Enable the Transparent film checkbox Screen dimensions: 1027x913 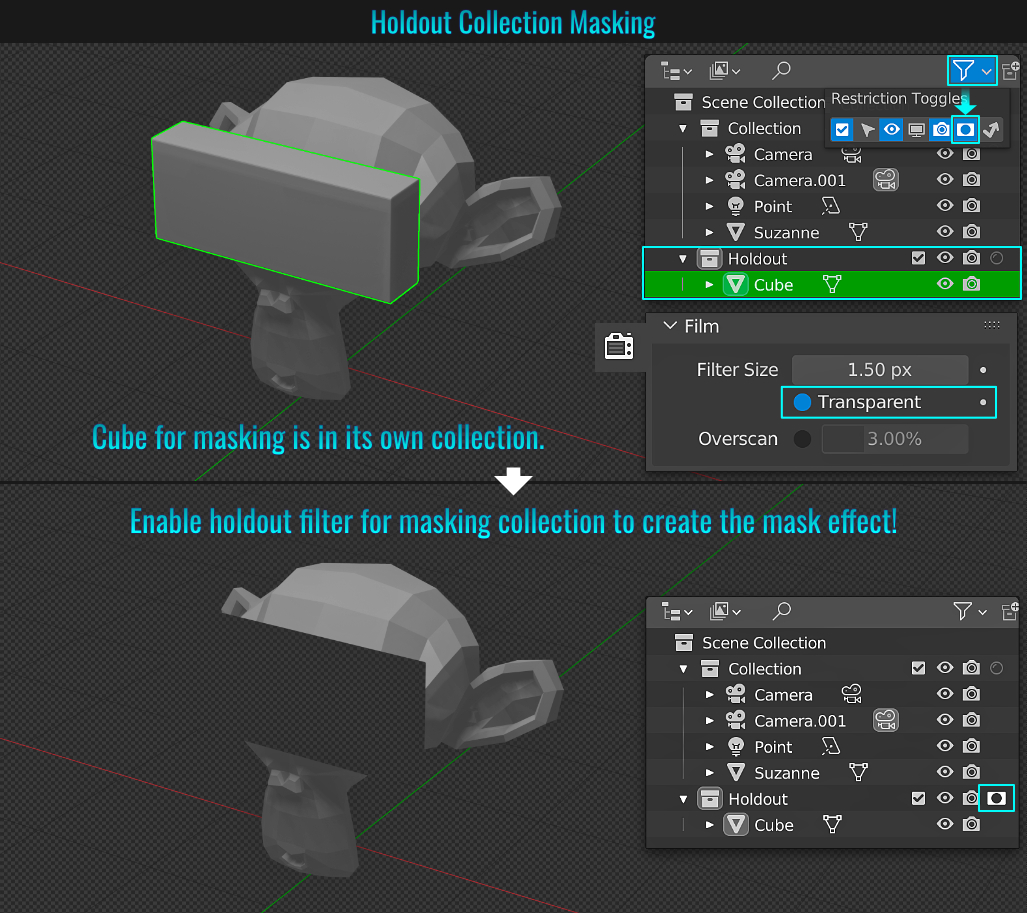coord(802,402)
